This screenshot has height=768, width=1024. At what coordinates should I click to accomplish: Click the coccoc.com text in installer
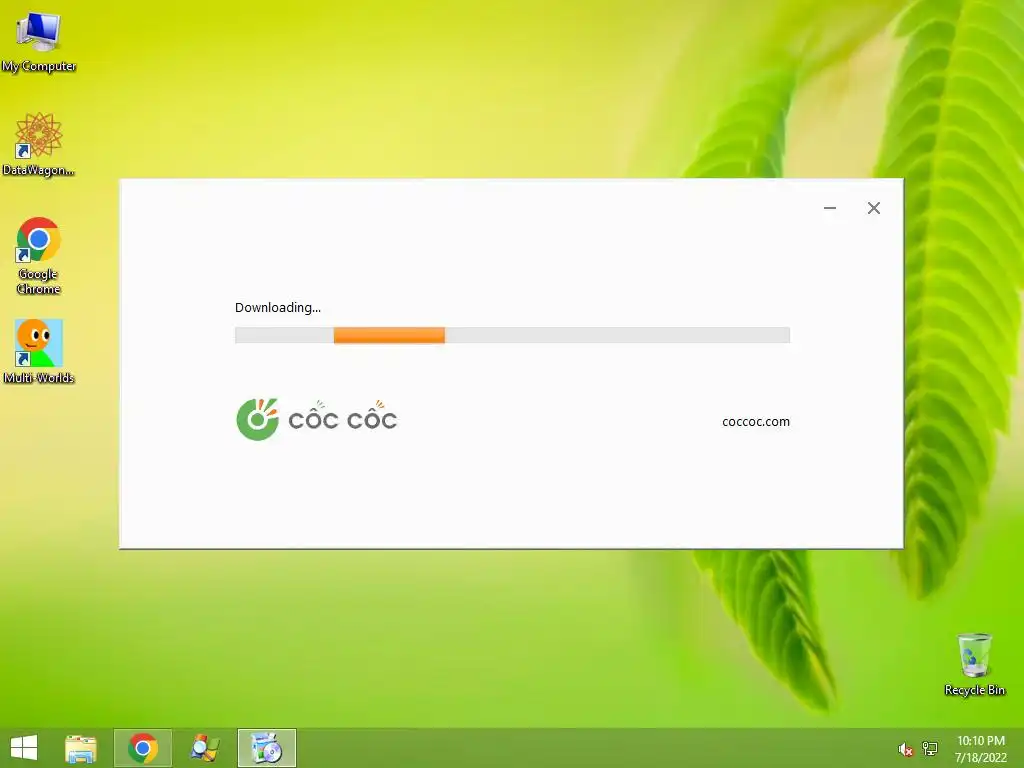756,422
